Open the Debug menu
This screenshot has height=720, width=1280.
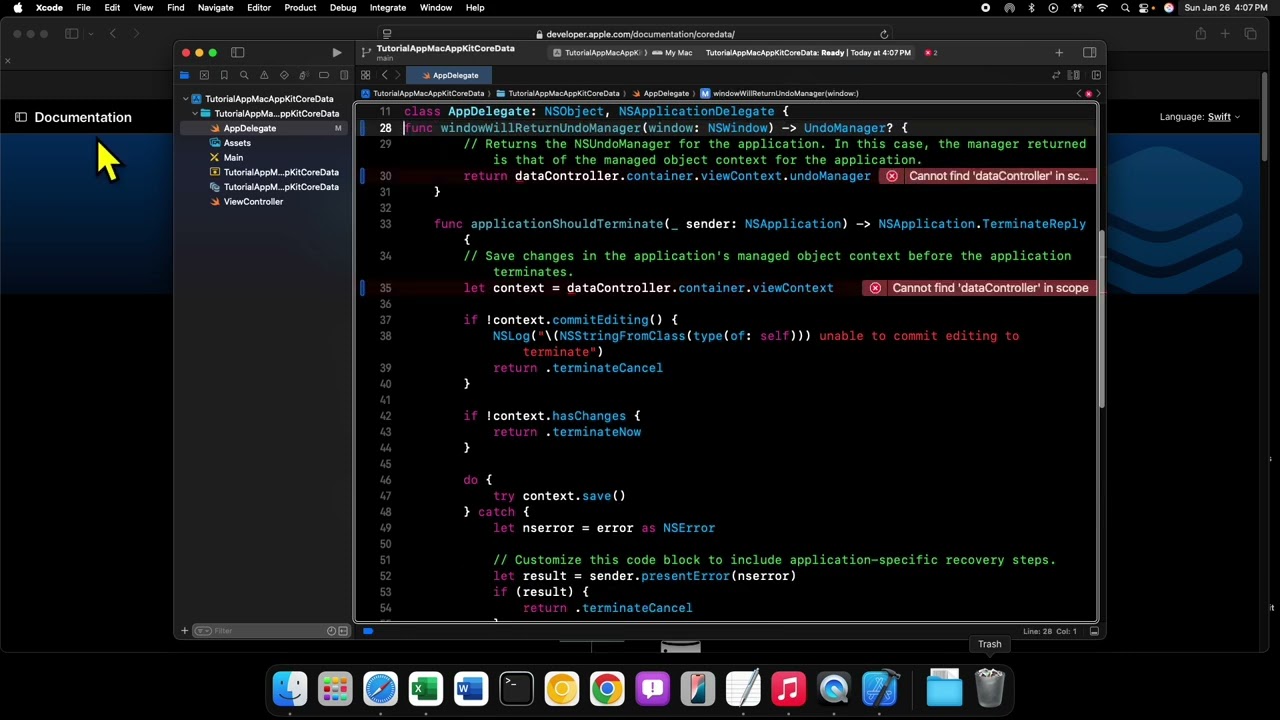(343, 8)
